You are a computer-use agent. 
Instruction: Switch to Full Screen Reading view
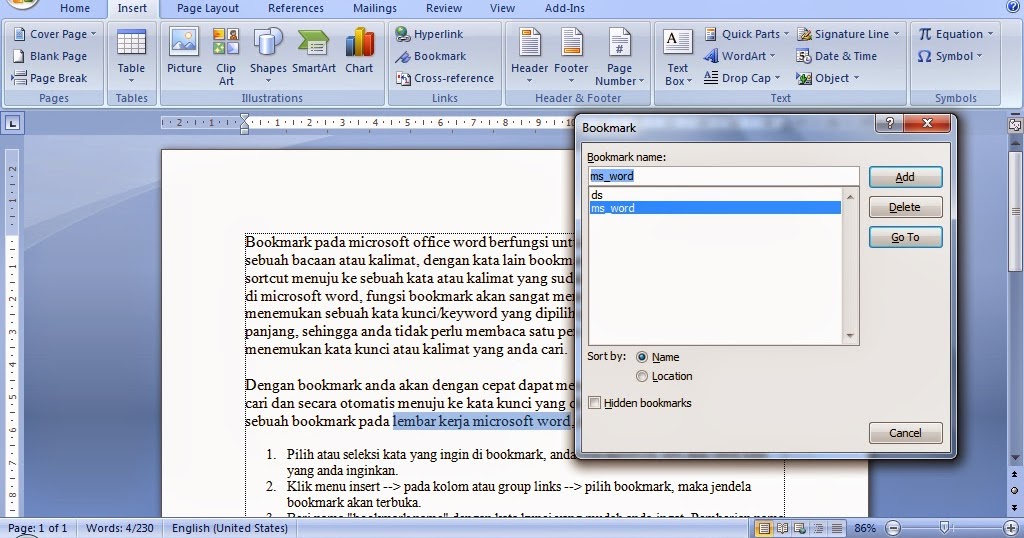(782, 528)
